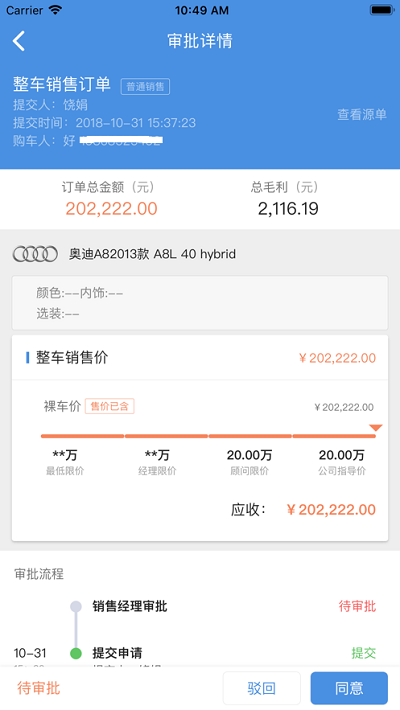The image size is (400, 710).
Task: Tap the green submitted step dot
Action: [76, 653]
